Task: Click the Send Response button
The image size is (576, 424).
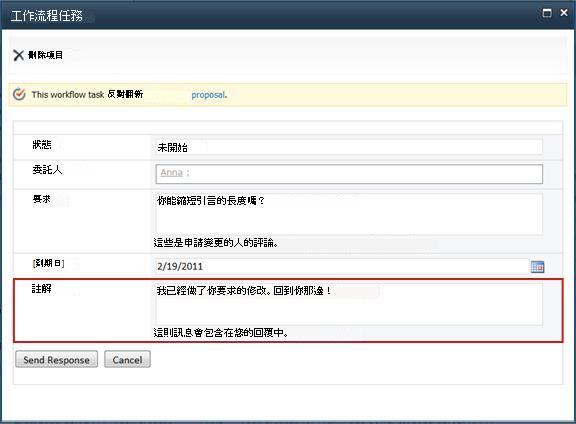Action: [x=57, y=359]
